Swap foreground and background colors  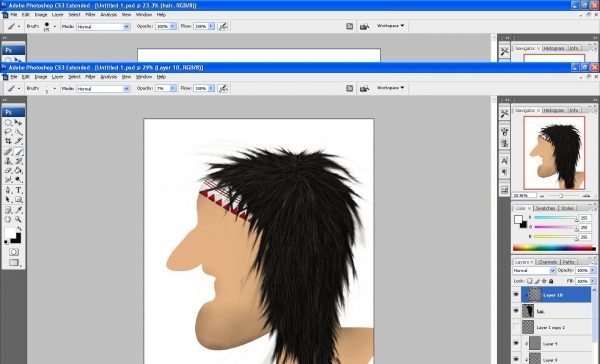click(x=20, y=229)
